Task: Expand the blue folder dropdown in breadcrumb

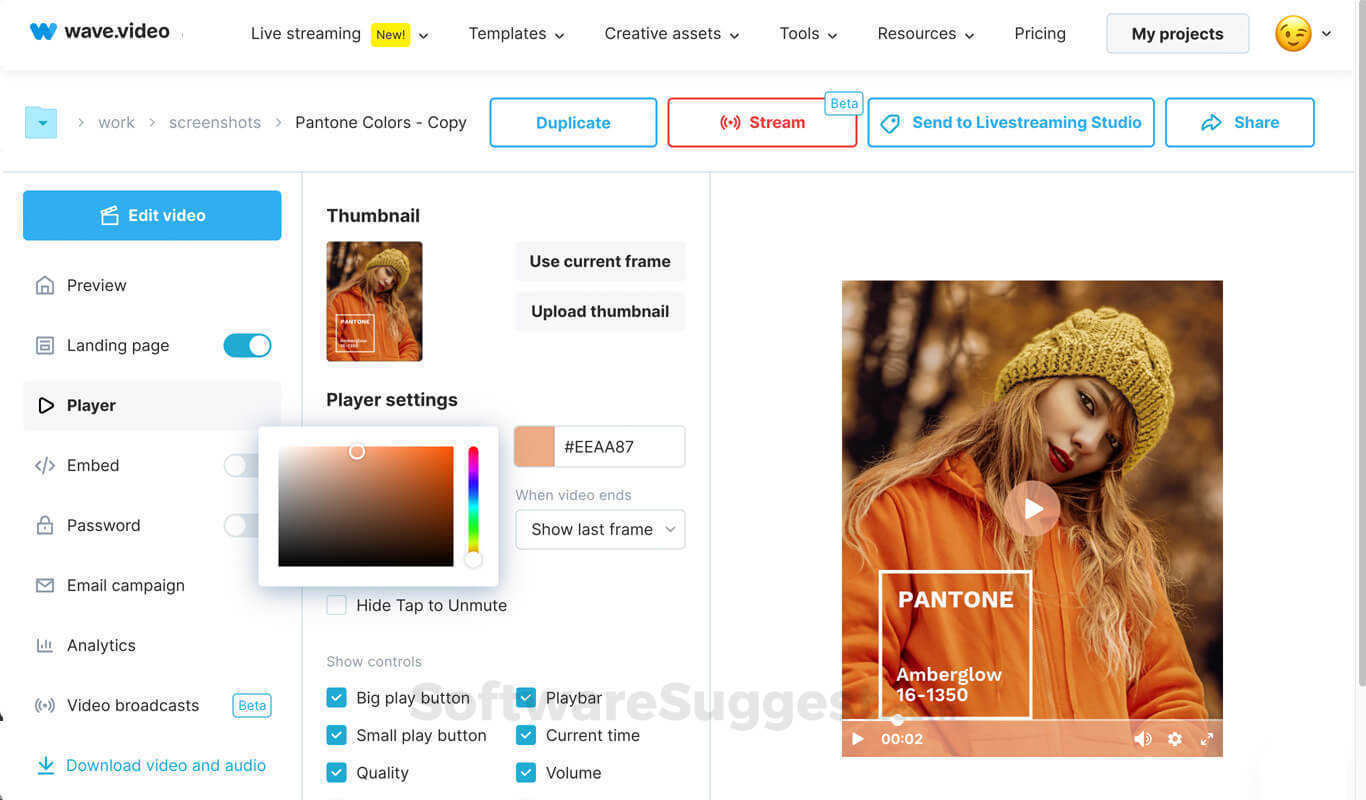Action: click(41, 123)
